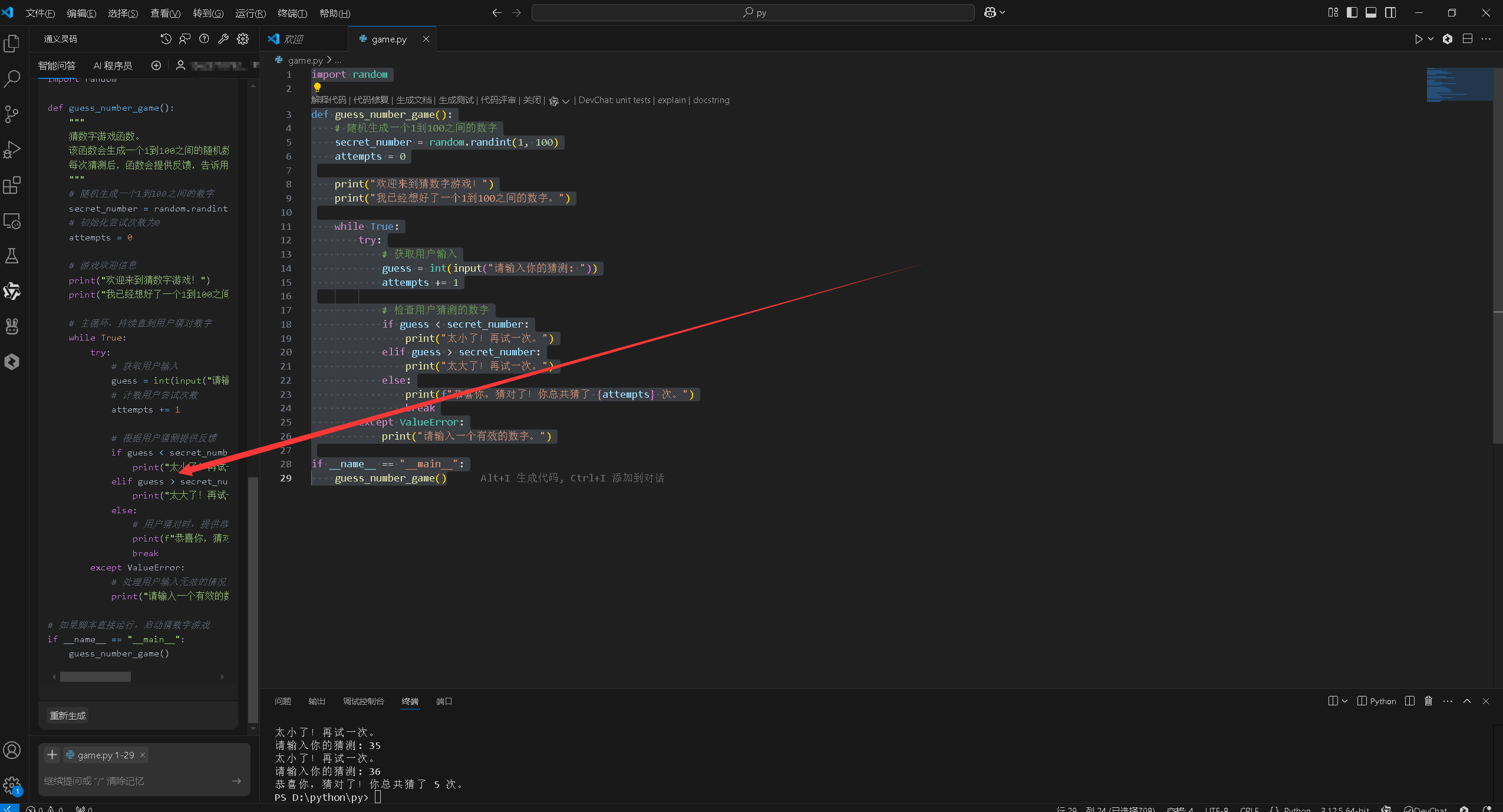Expand the game.py breadcrumb

tap(305, 60)
